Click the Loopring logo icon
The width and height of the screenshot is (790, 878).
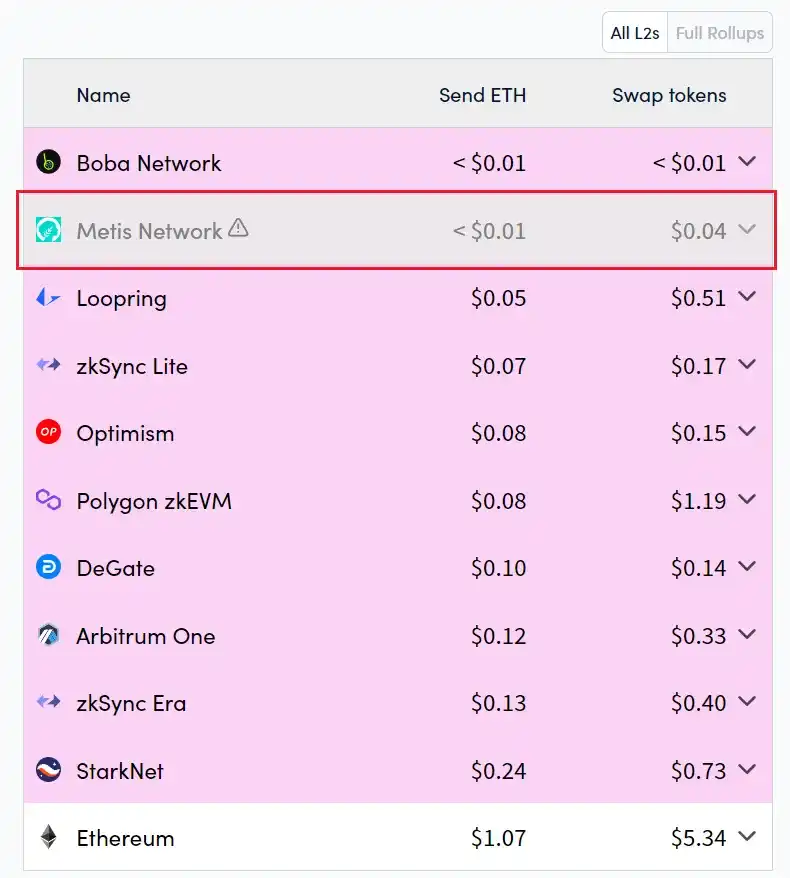click(x=48, y=297)
